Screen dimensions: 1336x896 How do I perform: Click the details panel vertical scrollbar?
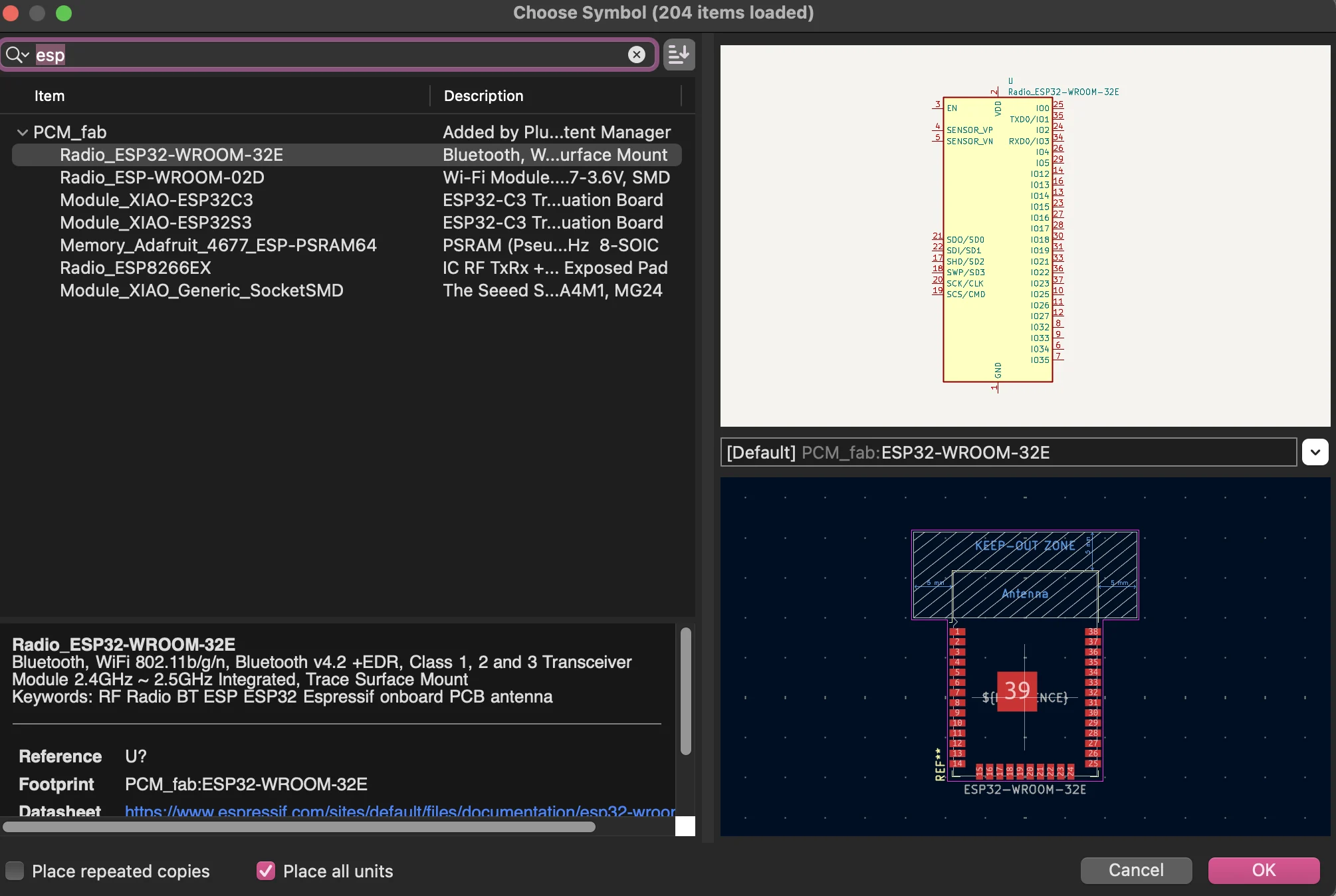[x=686, y=691]
